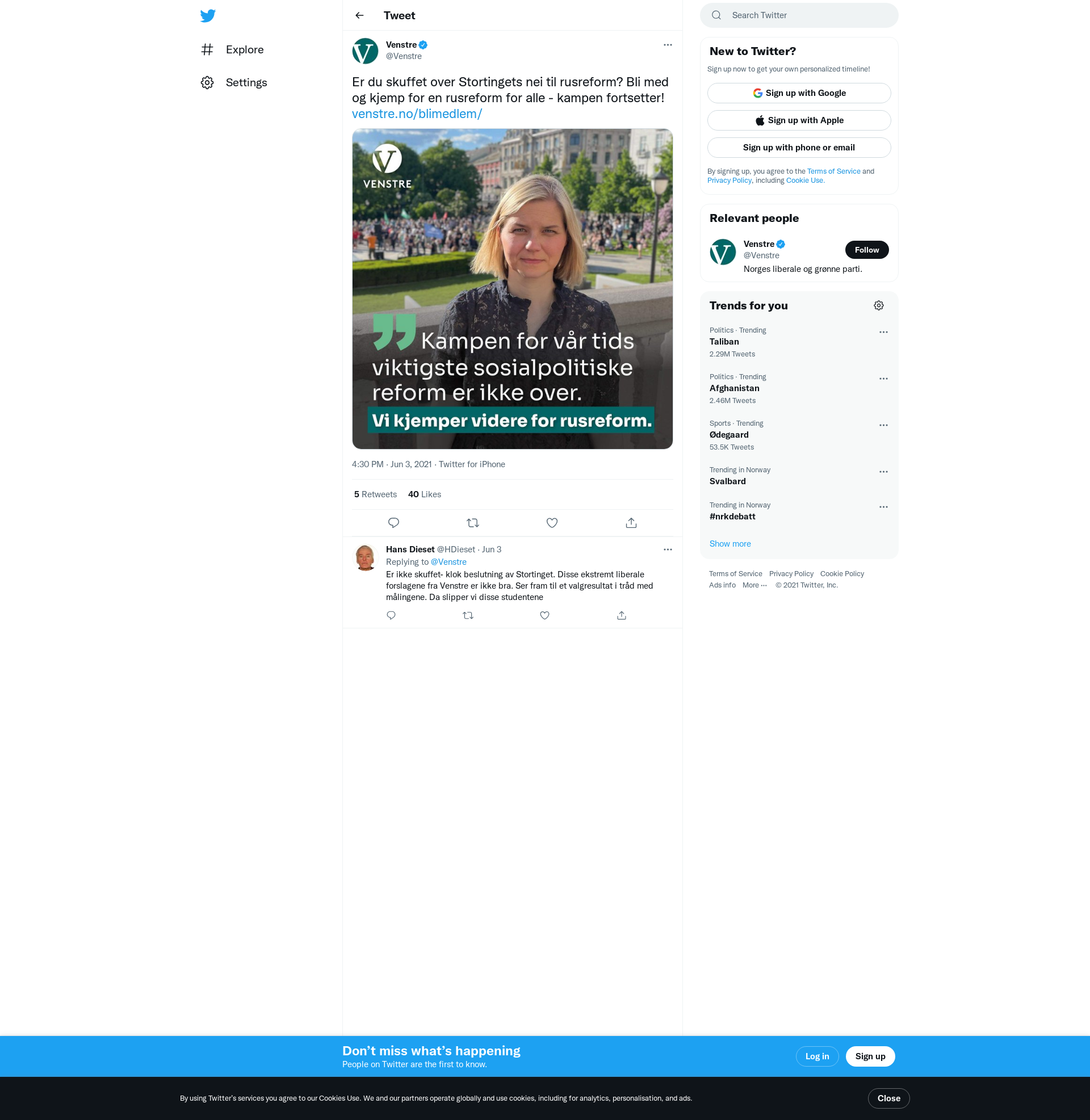The image size is (1090, 1120).
Task: Click the verified badge next to Venstre in the tweet
Action: [x=423, y=45]
